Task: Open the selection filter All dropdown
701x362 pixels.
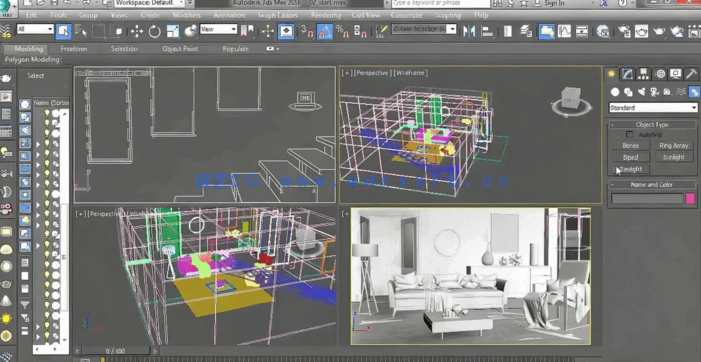Action: (x=35, y=29)
